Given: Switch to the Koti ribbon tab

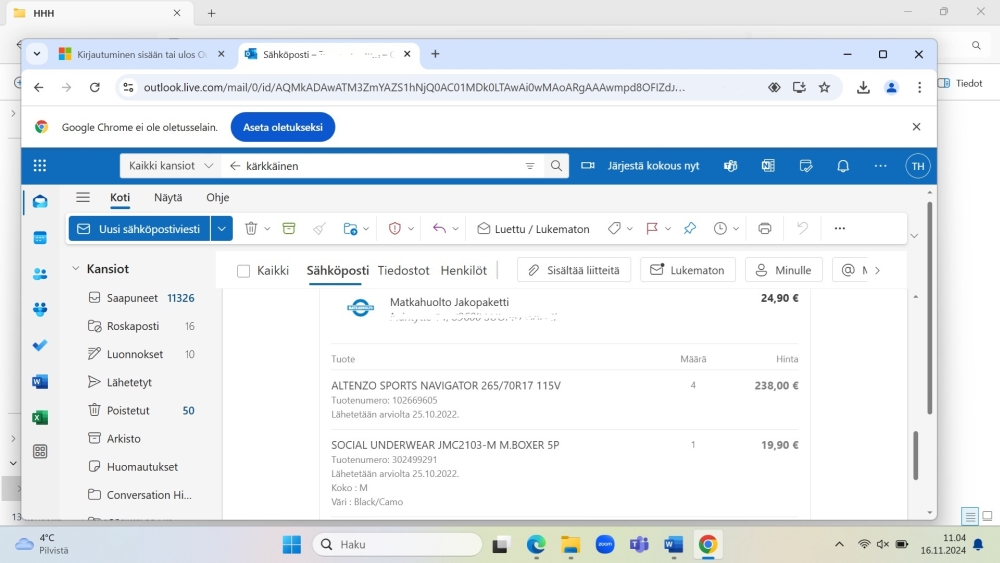Looking at the screenshot, I should [x=120, y=198].
